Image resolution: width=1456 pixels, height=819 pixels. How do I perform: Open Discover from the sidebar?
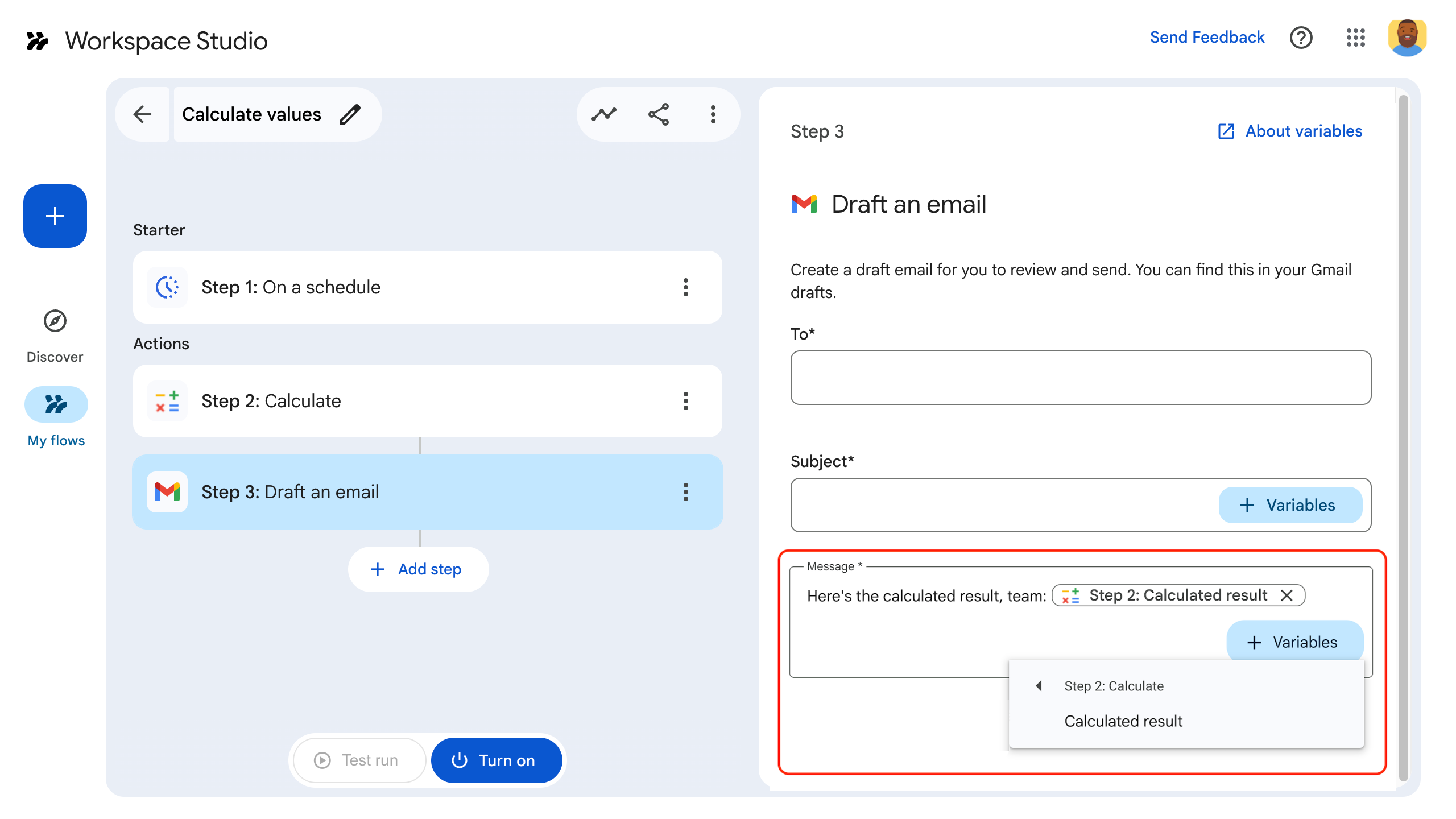pyautogui.click(x=55, y=336)
